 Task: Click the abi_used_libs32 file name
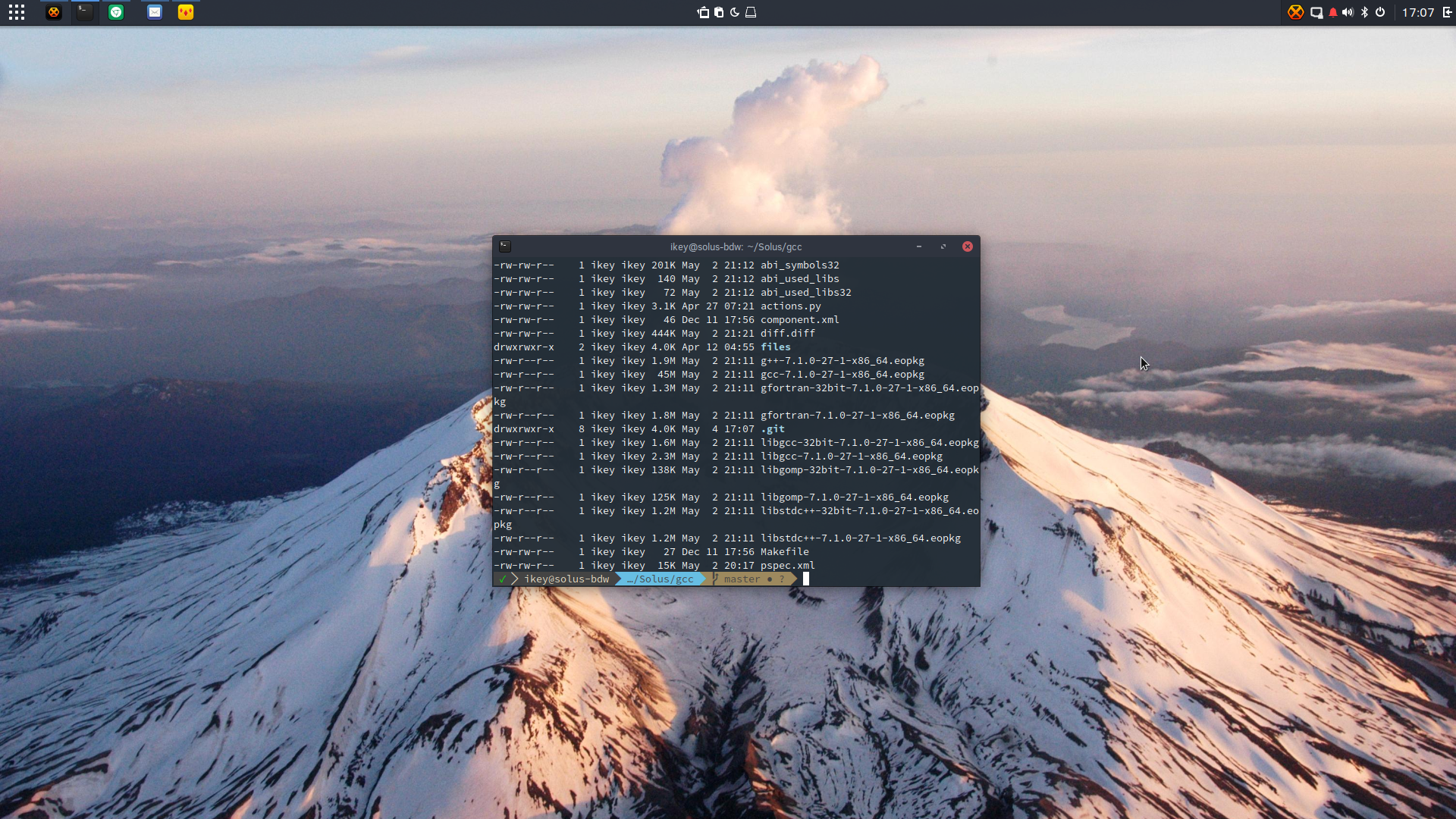click(x=806, y=293)
